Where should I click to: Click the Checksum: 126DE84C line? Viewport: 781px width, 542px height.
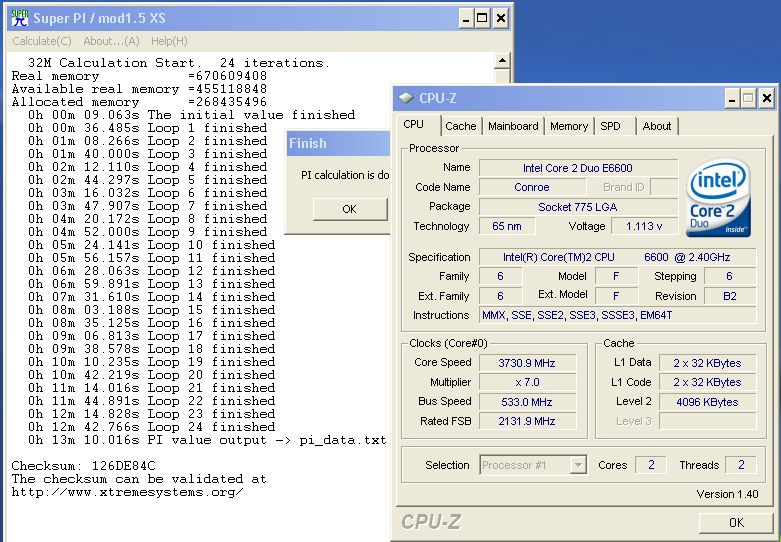click(x=83, y=466)
